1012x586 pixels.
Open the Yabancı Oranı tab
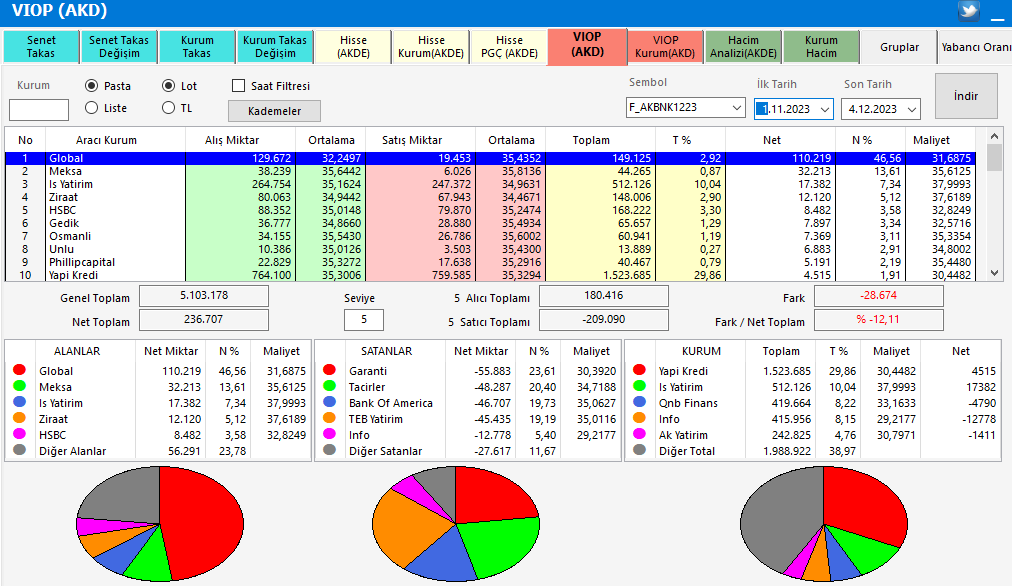976,46
